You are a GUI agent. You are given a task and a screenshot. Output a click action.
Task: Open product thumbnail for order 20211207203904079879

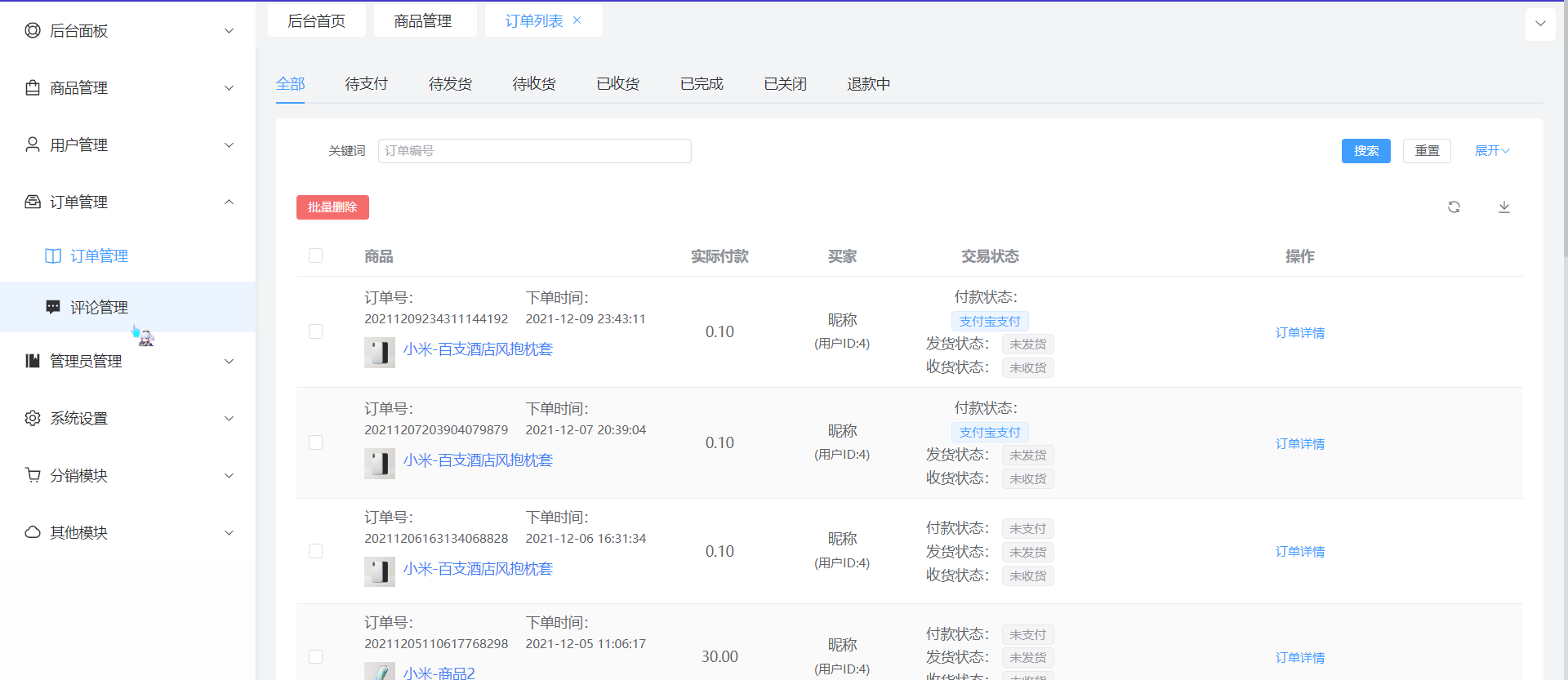pyautogui.click(x=380, y=464)
